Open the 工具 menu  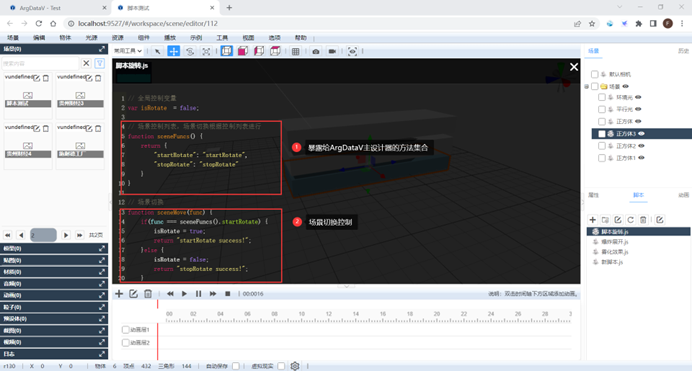coord(222,38)
